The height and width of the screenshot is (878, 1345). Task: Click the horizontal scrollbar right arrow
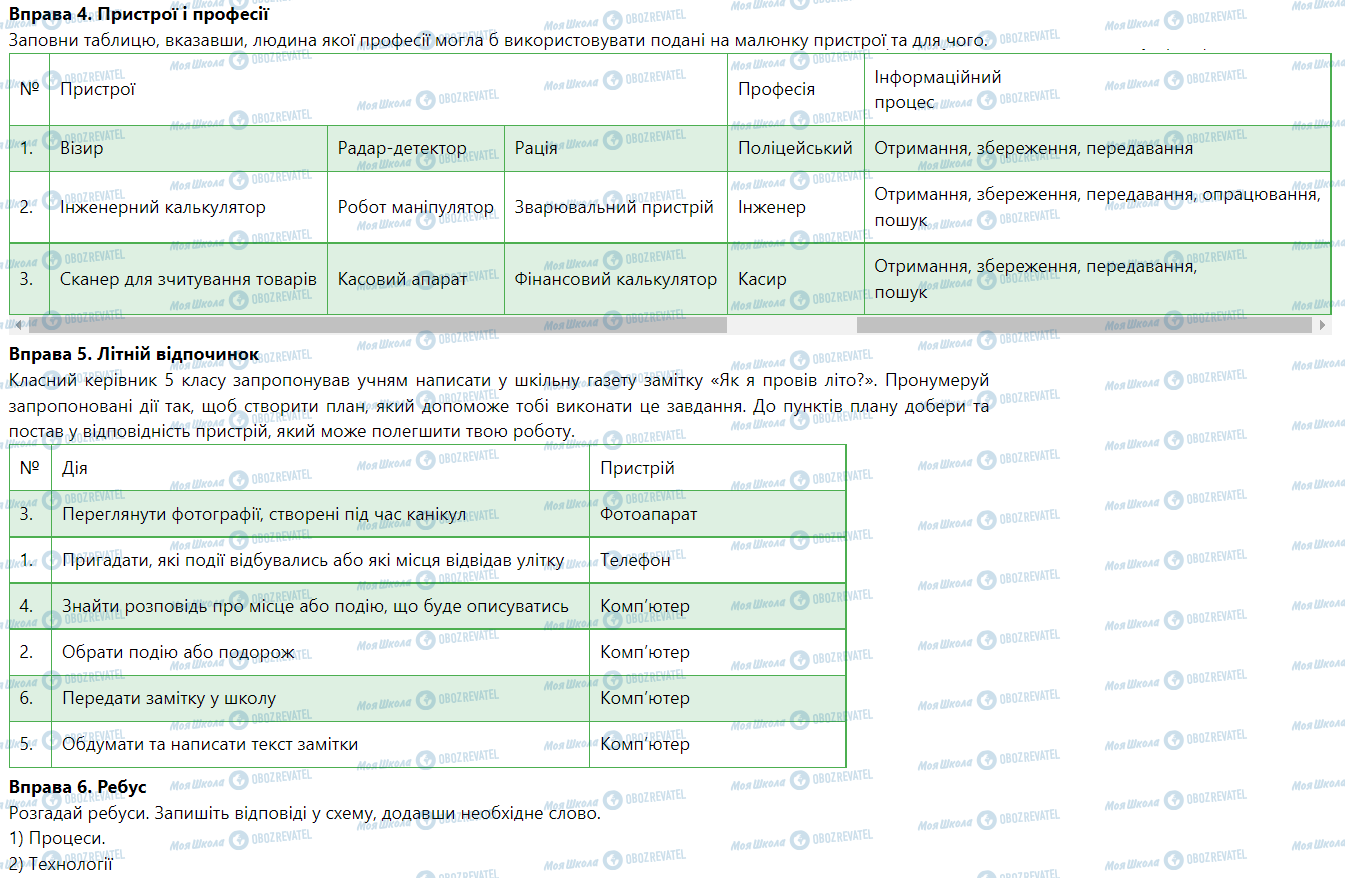click(x=1324, y=325)
